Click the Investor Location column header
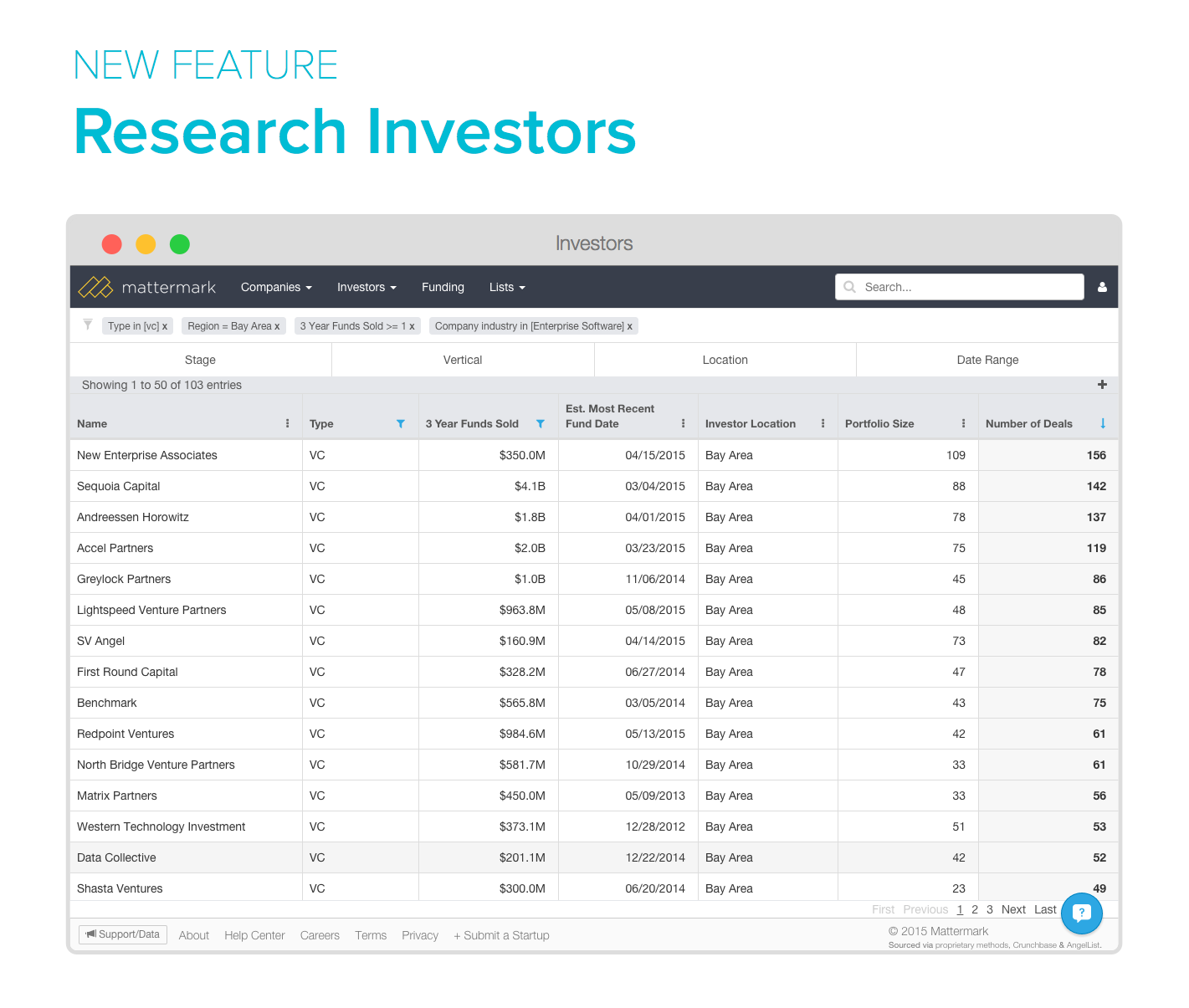Image resolution: width=1189 pixels, height=1008 pixels. (x=751, y=424)
